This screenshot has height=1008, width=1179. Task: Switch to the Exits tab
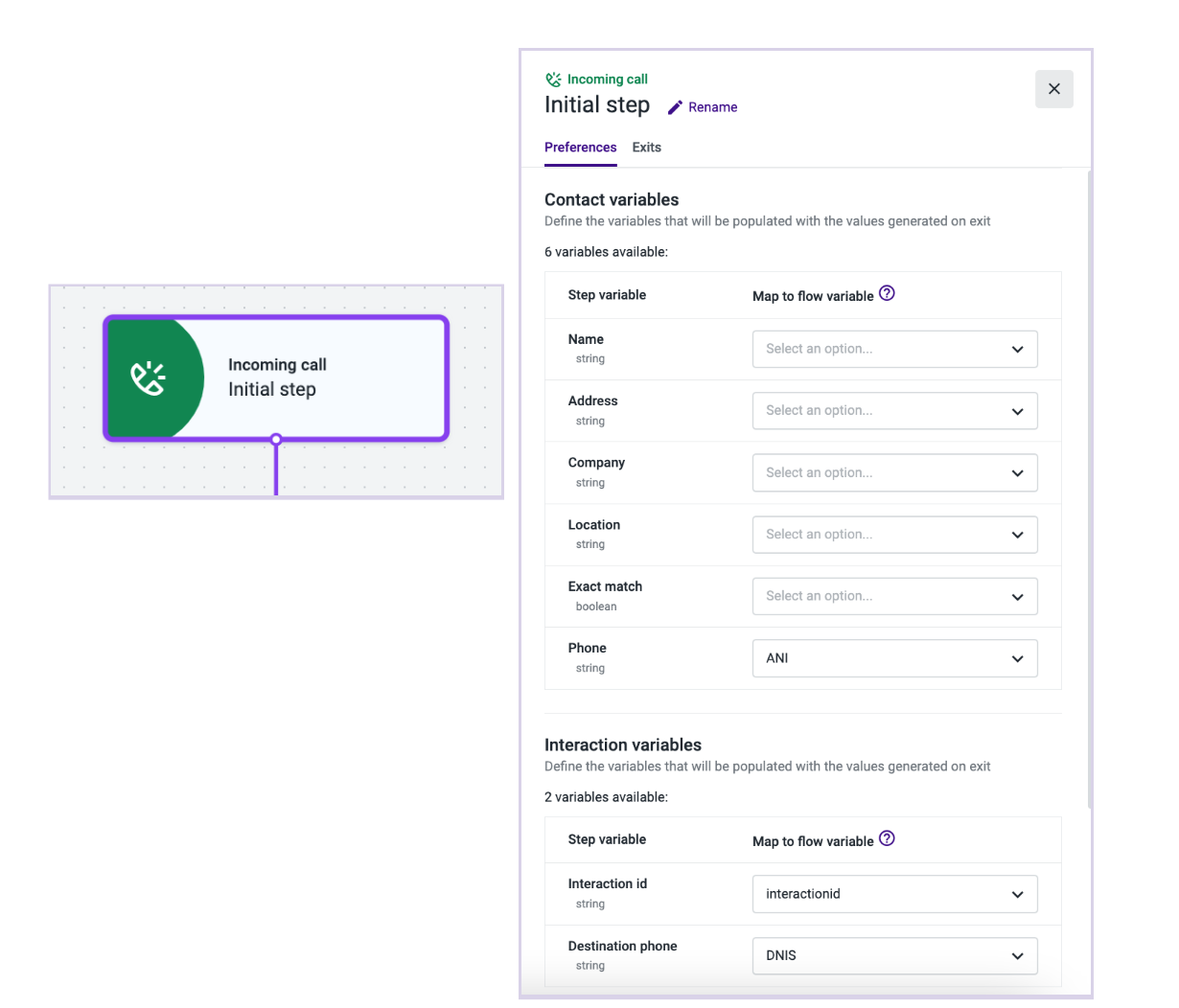[x=646, y=148]
